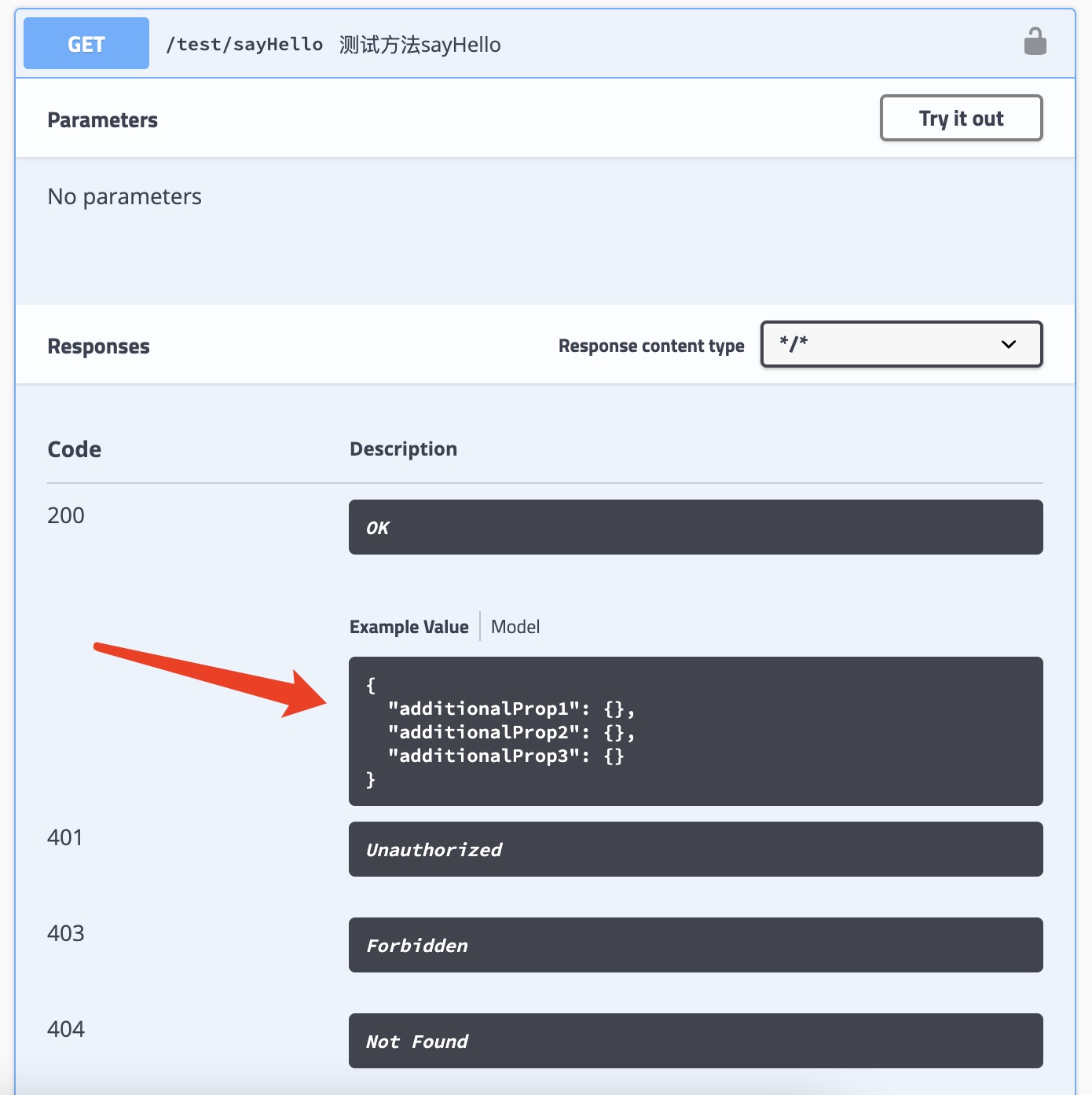This screenshot has width=1092, height=1095.
Task: Click the 404 response code
Action: coord(66,1029)
